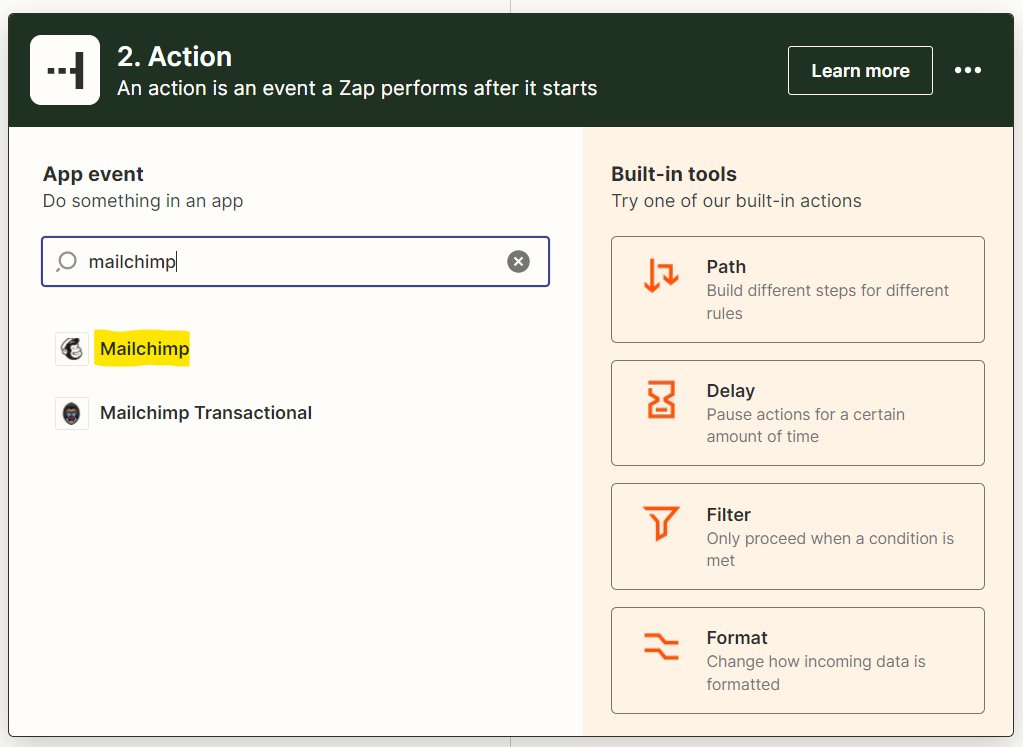Click the Delay hourglass icon
Screen dimensions: 1023x747
click(x=661, y=399)
